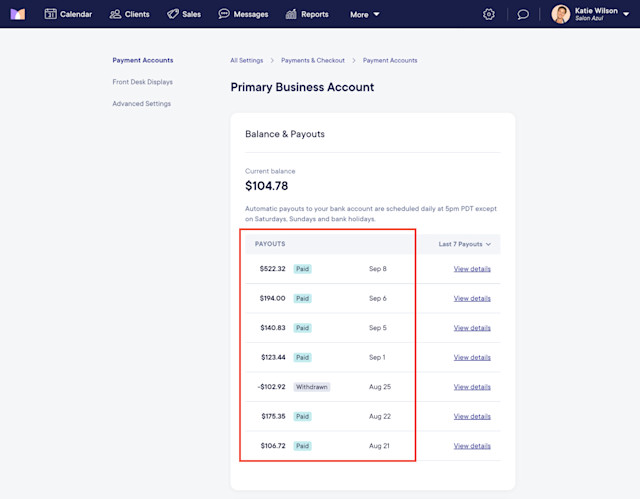640x499 pixels.
Task: Open Messages from the top bar
Action: [243, 14]
